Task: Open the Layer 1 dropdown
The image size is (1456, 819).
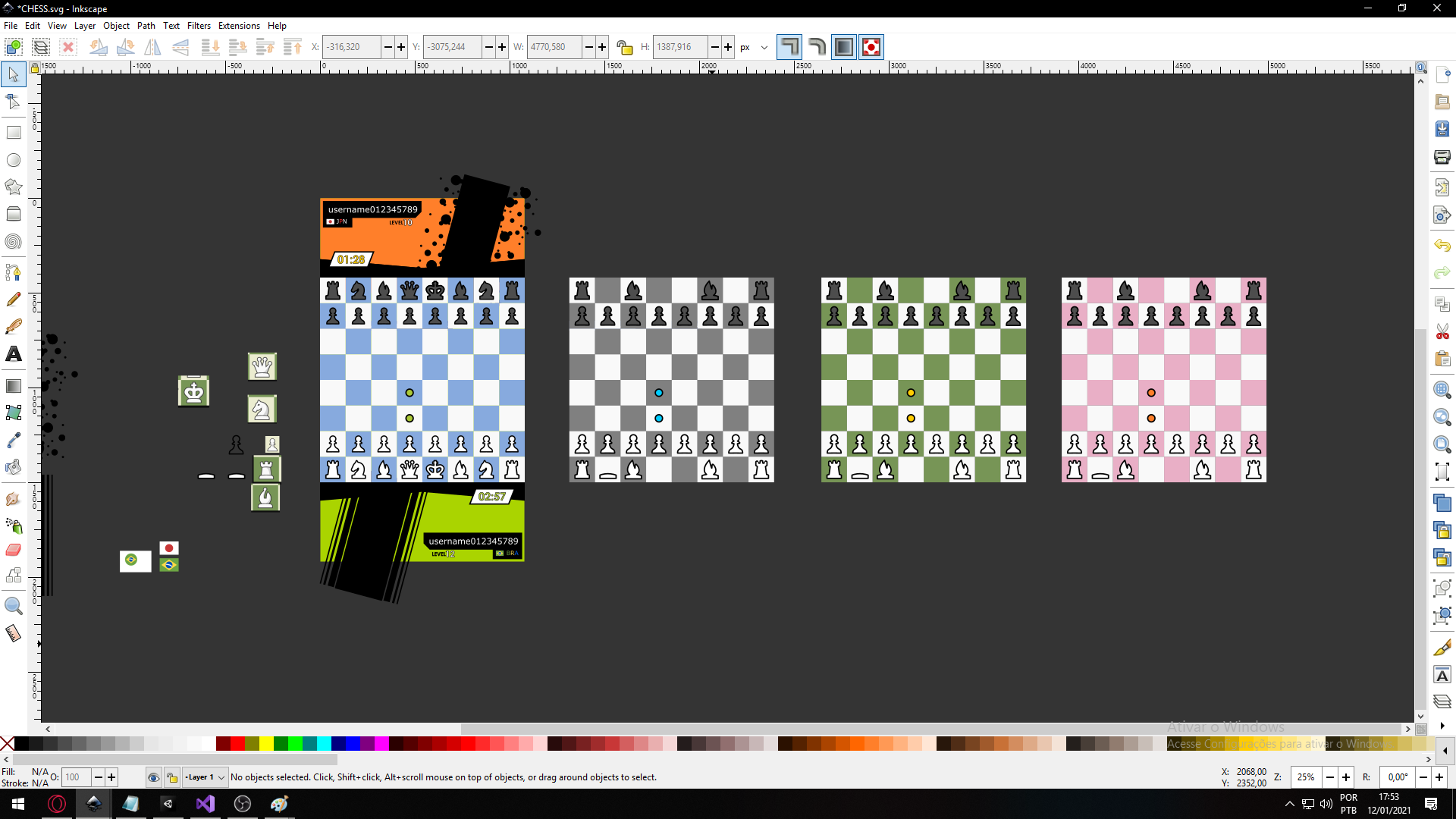Action: 206,777
